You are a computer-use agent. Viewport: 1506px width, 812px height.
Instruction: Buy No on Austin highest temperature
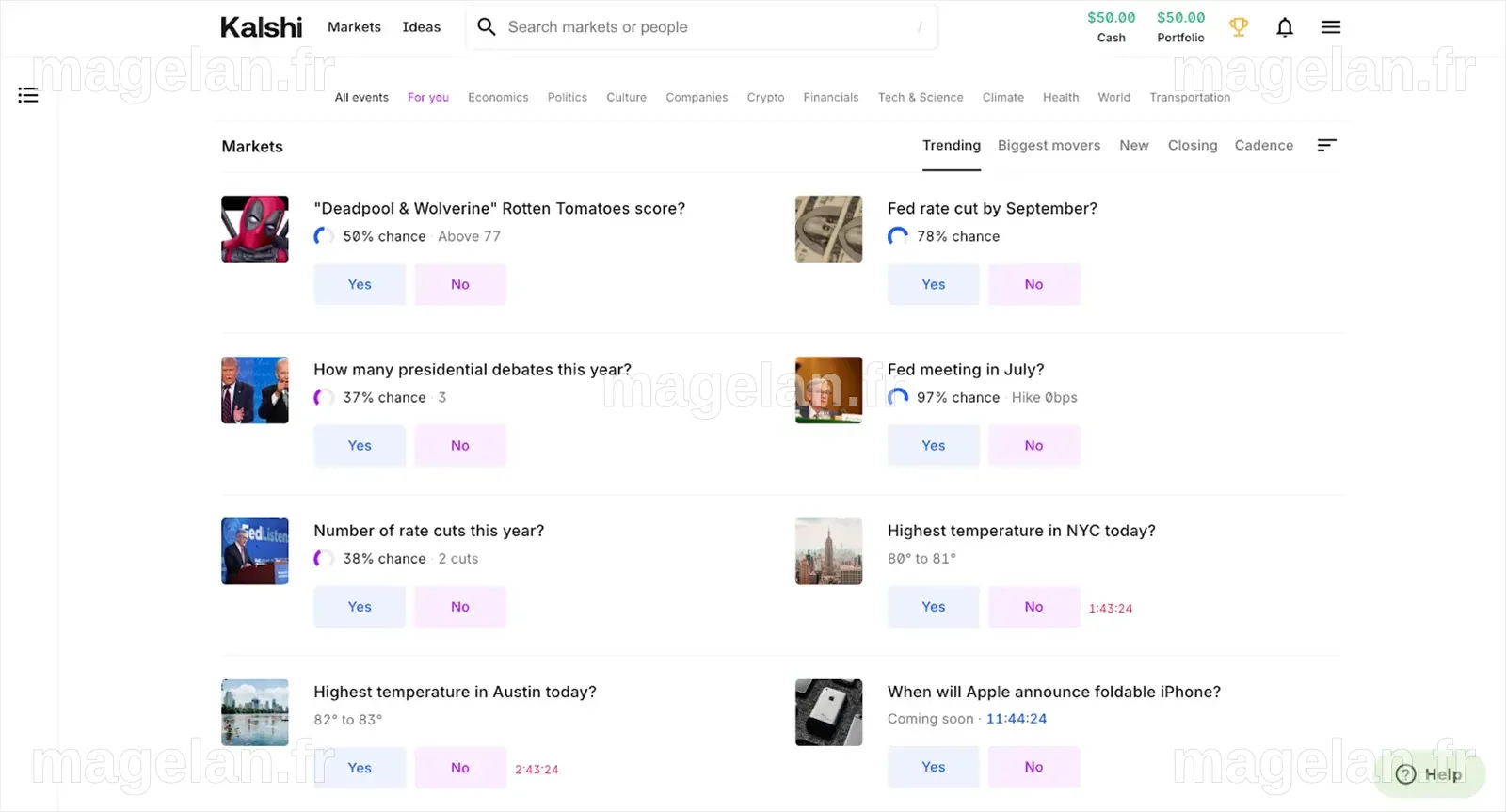point(460,768)
